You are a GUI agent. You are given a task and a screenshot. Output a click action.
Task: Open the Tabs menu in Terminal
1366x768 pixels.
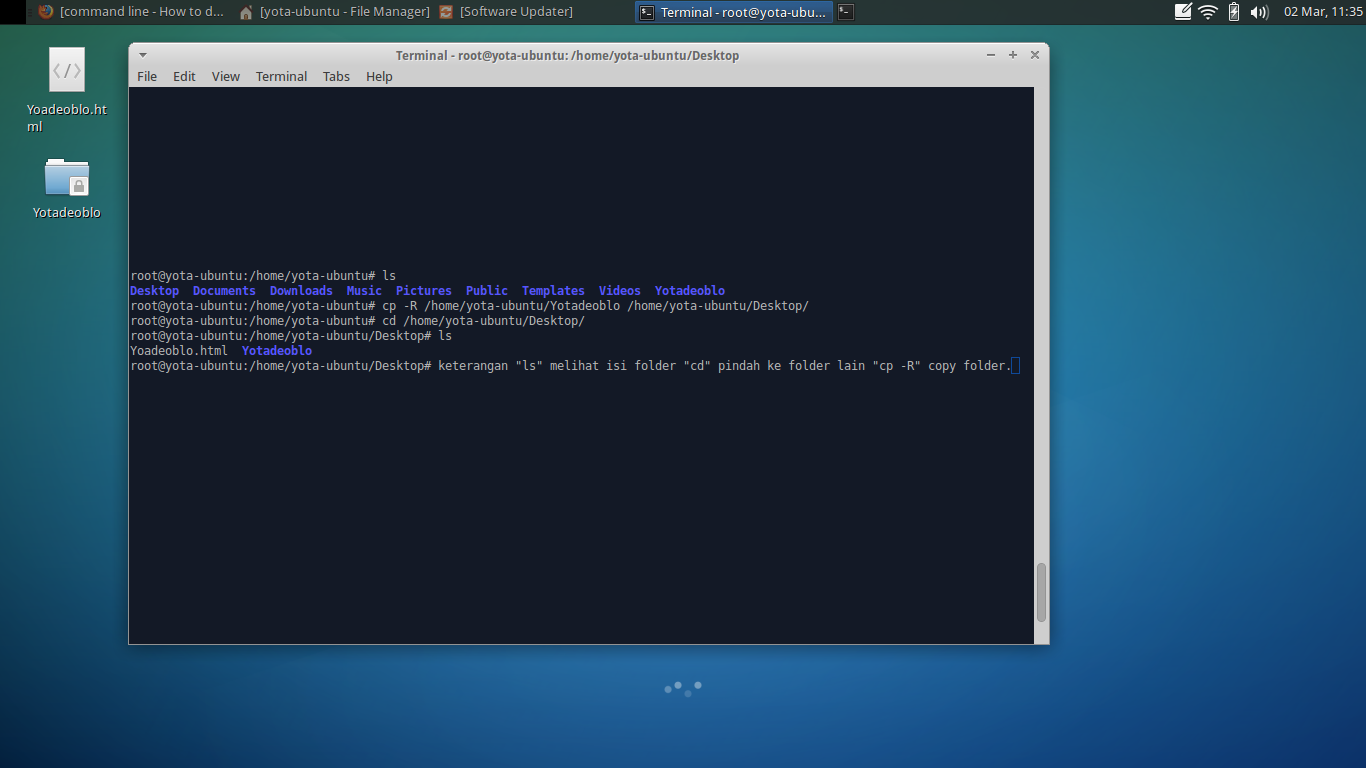[336, 76]
